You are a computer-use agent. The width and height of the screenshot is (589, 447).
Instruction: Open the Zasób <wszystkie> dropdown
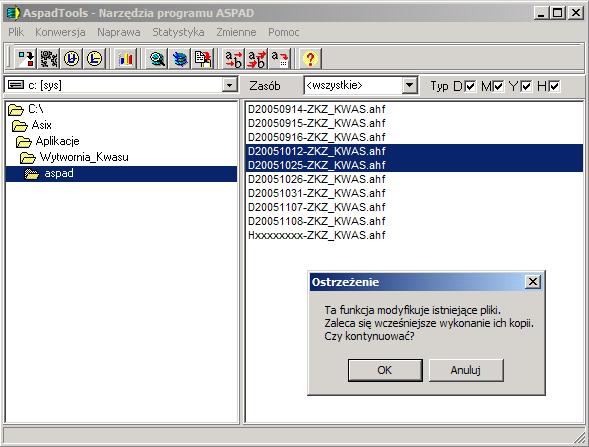click(409, 85)
